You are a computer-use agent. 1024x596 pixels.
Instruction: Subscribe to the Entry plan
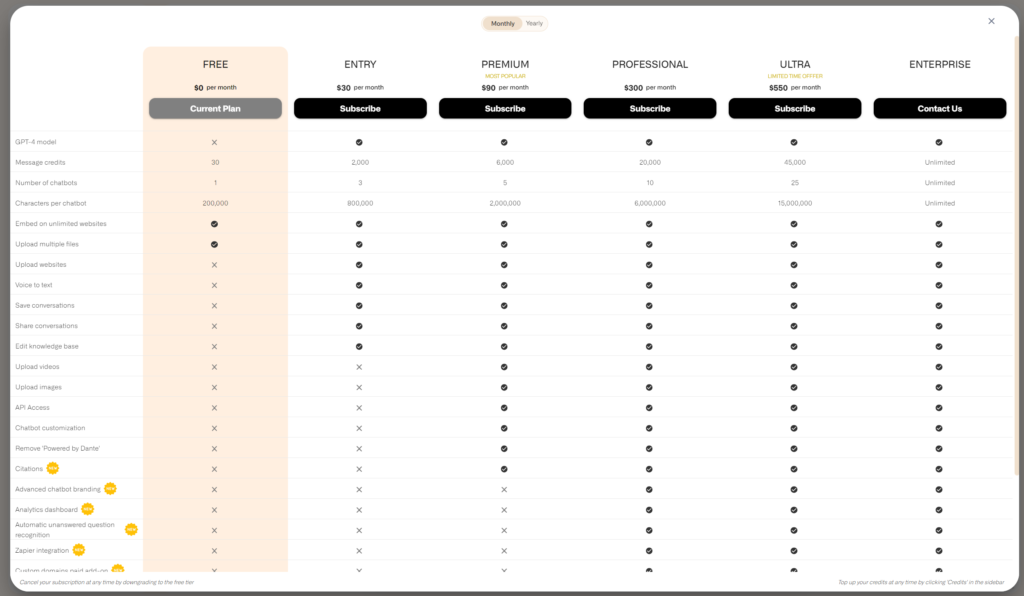point(360,108)
